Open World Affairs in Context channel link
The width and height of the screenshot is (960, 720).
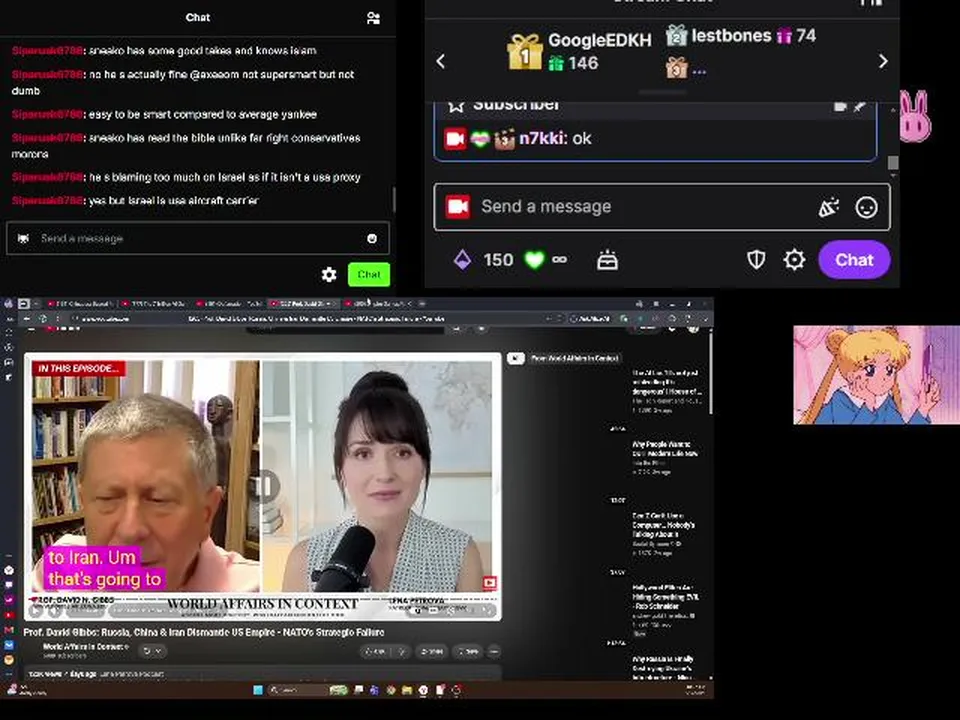[86, 647]
